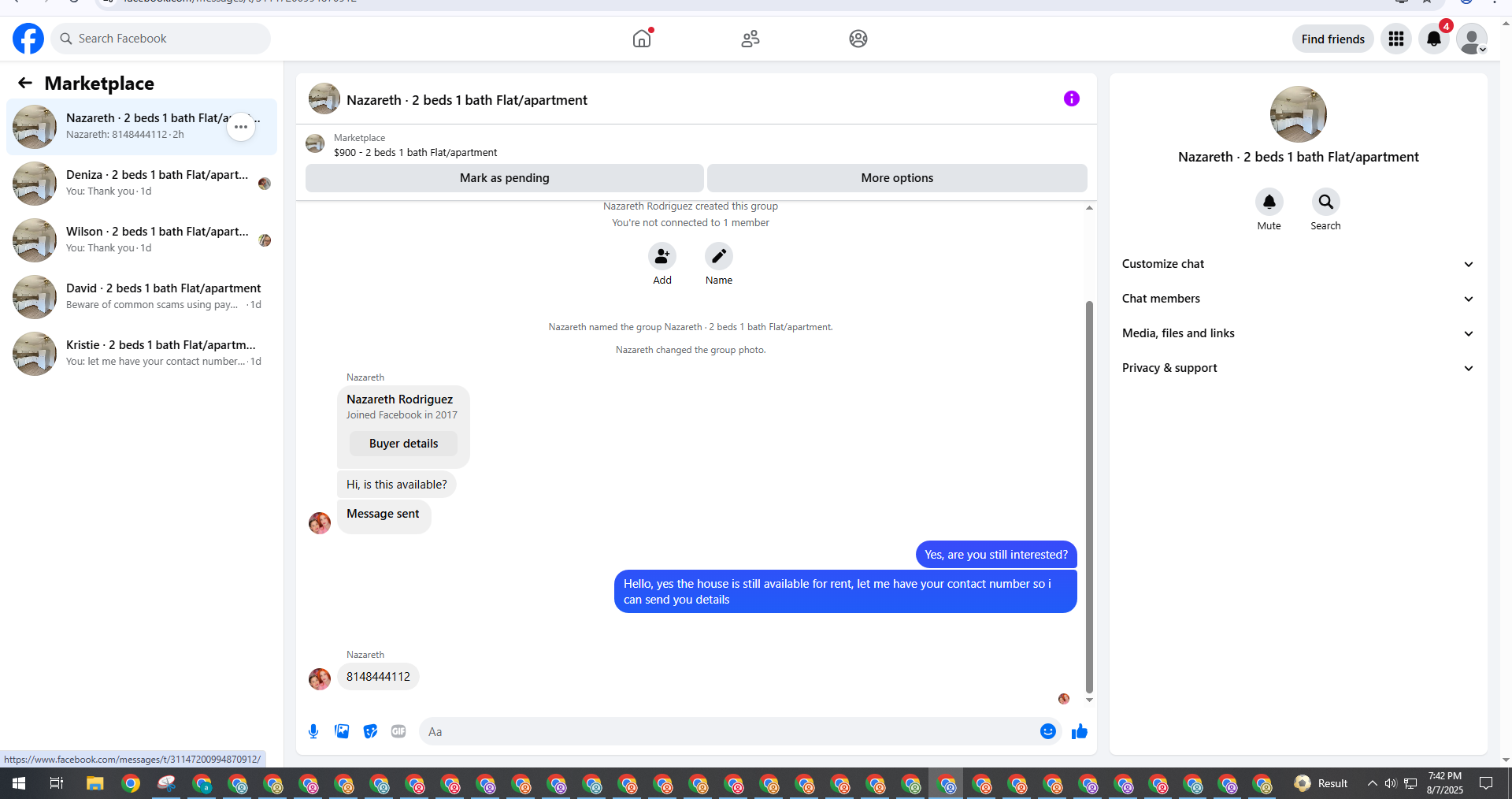The width and height of the screenshot is (1512, 799).
Task: Edit the group name with pencil icon
Action: click(x=719, y=256)
